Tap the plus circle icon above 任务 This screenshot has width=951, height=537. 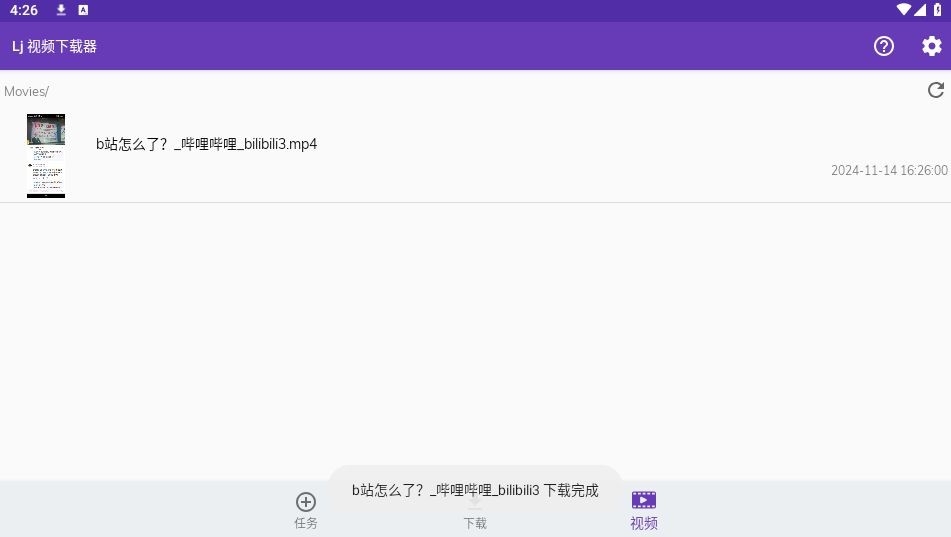[306, 501]
